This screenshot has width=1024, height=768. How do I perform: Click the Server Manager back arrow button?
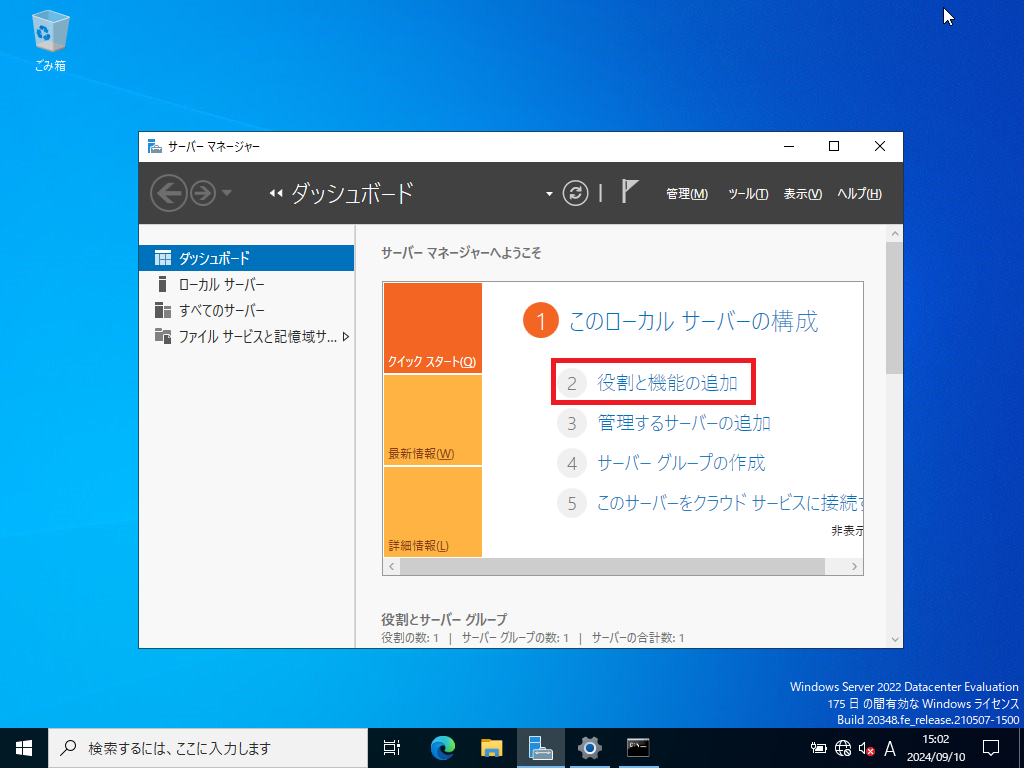tap(168, 193)
